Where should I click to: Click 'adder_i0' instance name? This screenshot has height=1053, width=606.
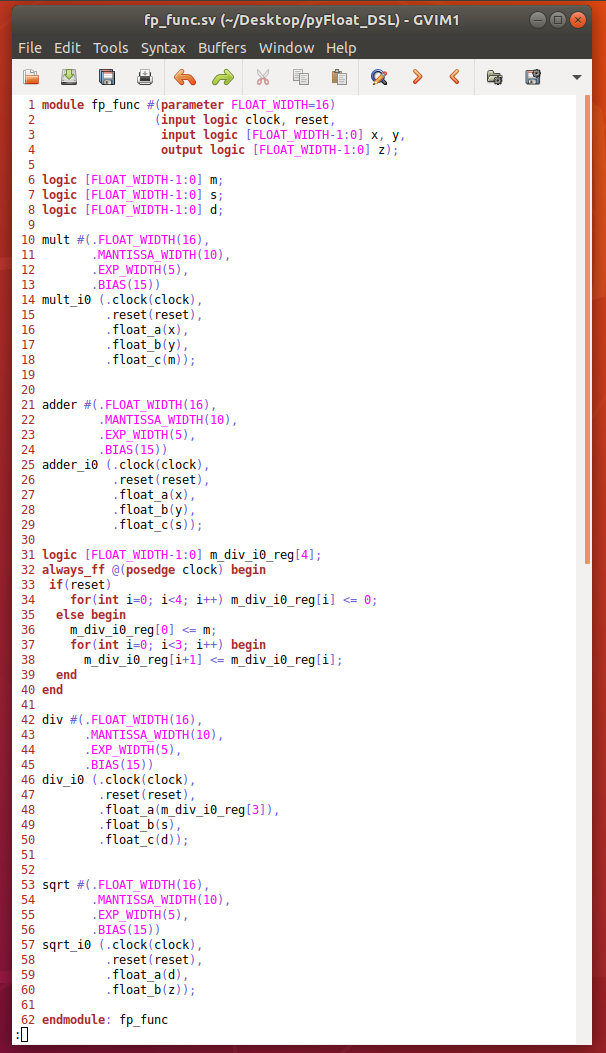(x=70, y=465)
